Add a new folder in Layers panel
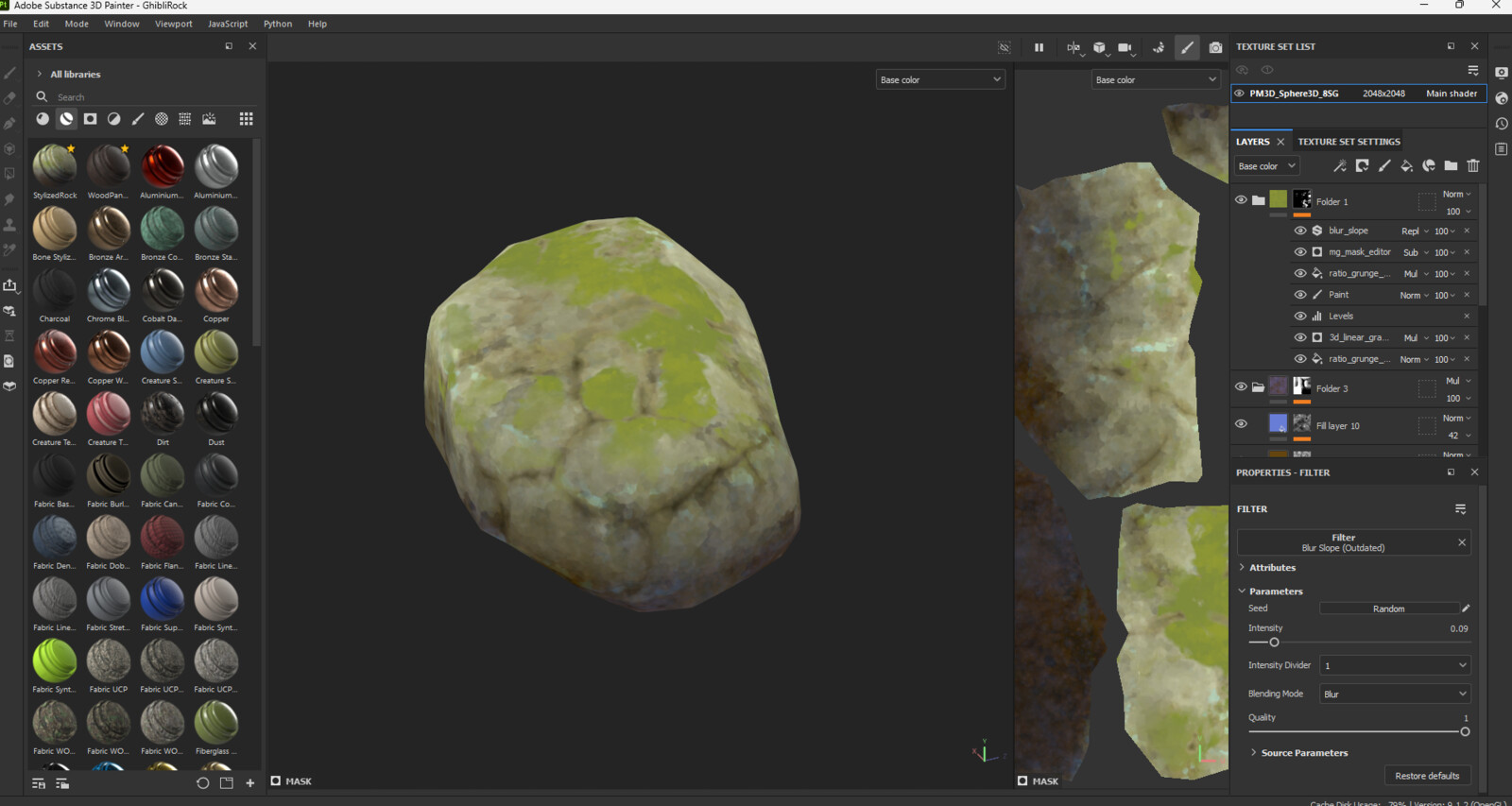Viewport: 1512px width, 806px height. click(x=1451, y=166)
